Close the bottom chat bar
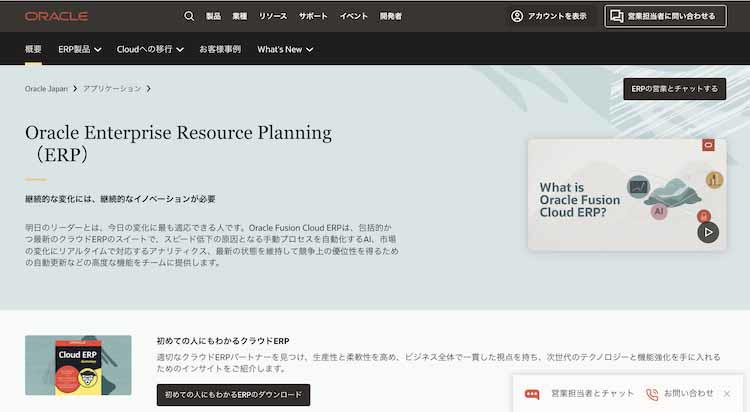This screenshot has width=750, height=412. coord(727,394)
